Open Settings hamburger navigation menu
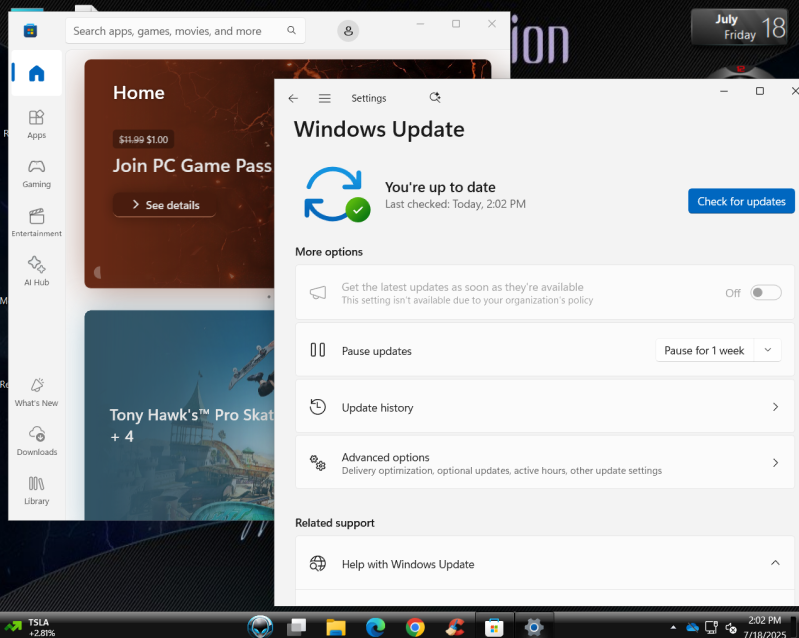Viewport: 799px width, 638px height. click(x=325, y=98)
